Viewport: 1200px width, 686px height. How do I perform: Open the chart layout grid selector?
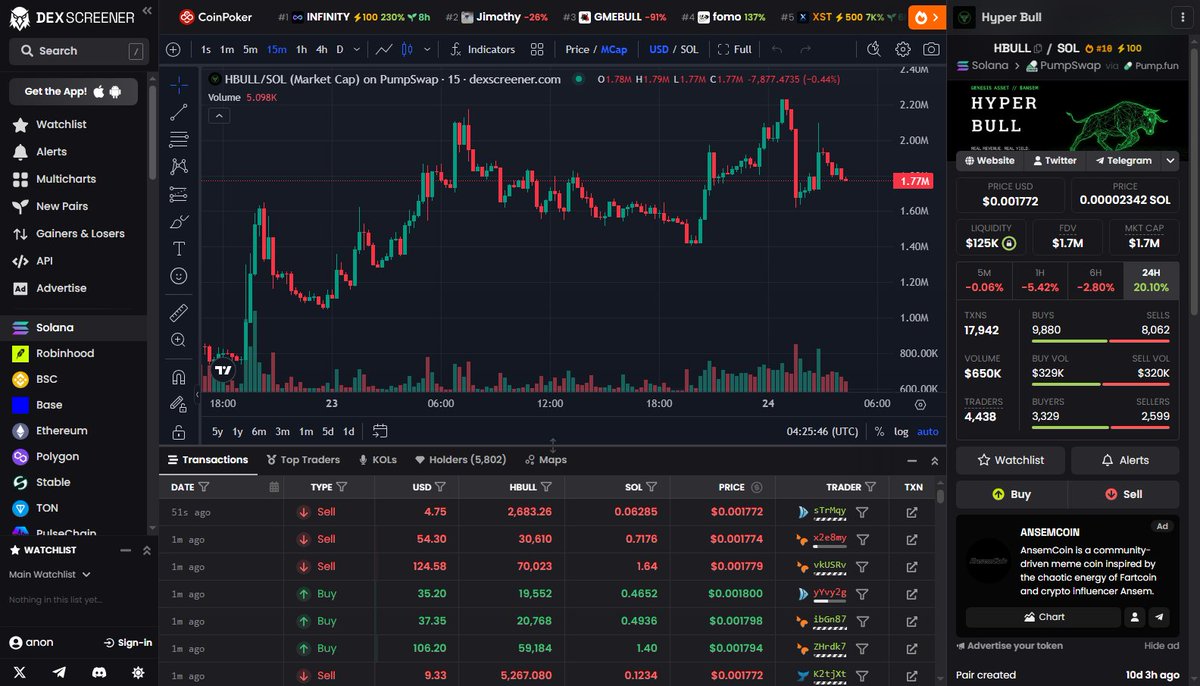point(537,49)
